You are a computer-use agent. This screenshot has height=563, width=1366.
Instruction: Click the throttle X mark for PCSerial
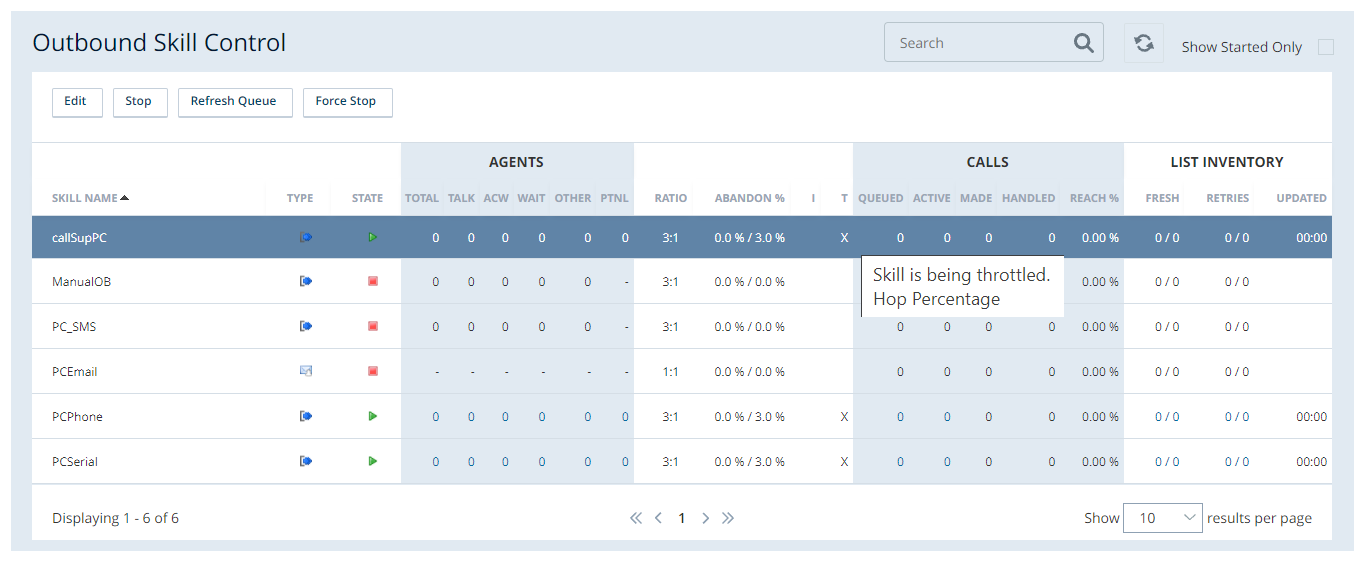tap(844, 462)
